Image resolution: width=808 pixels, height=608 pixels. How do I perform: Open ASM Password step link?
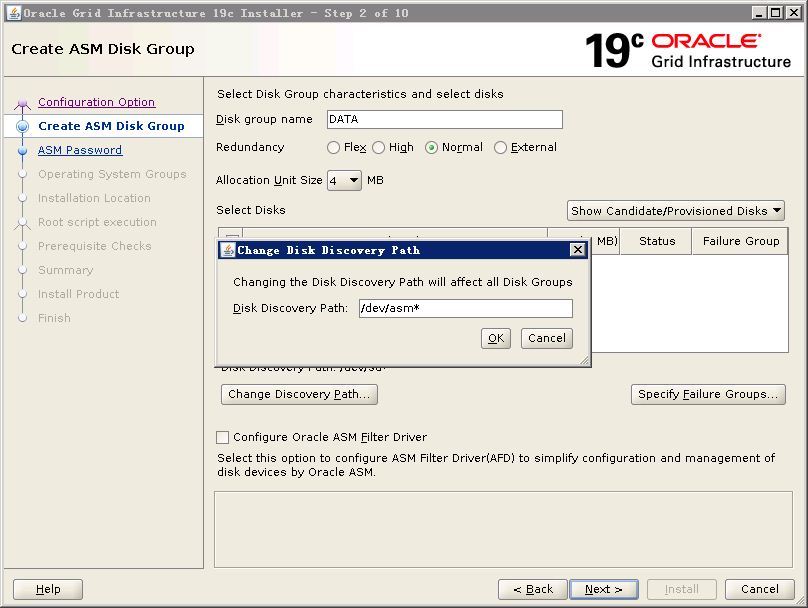click(x=80, y=150)
